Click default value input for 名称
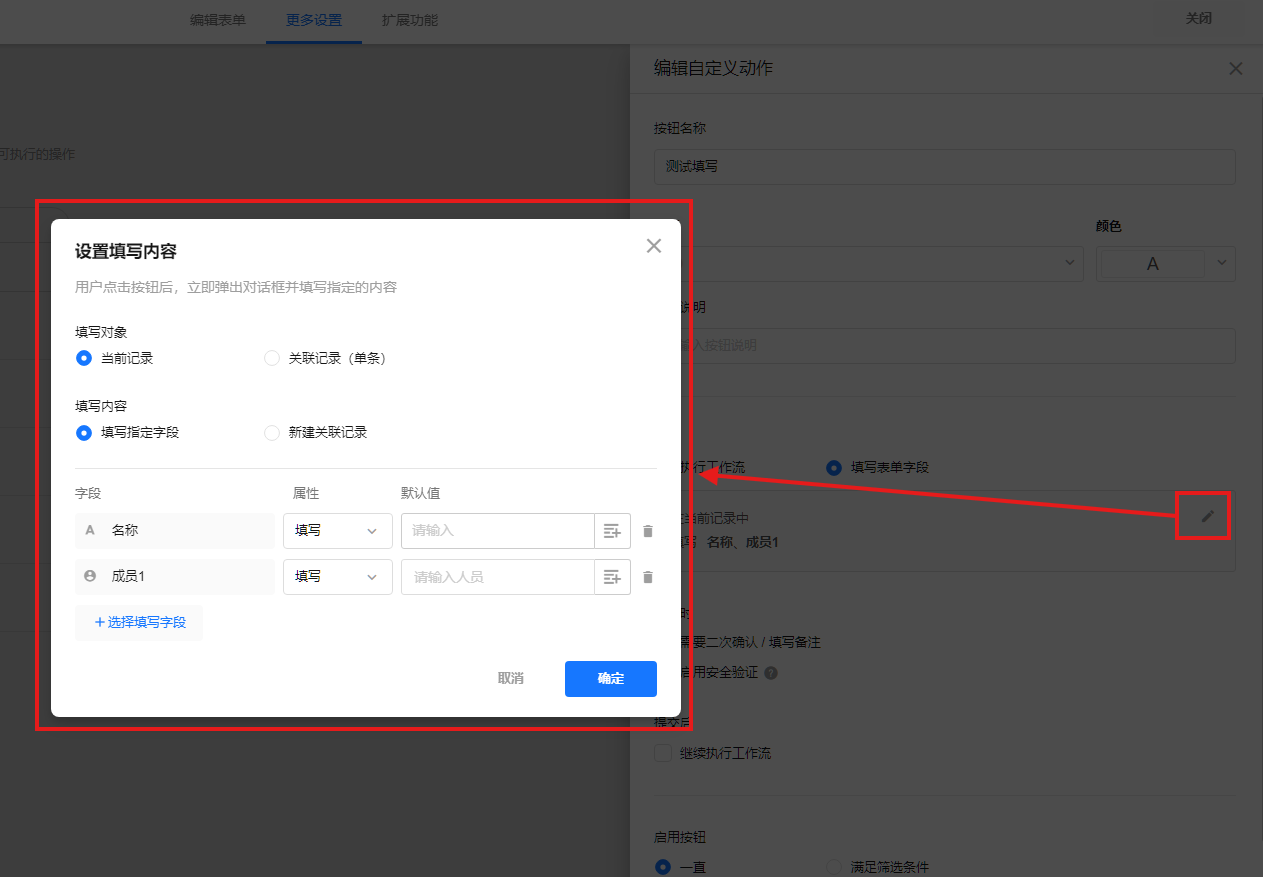The image size is (1263, 877). click(x=498, y=531)
